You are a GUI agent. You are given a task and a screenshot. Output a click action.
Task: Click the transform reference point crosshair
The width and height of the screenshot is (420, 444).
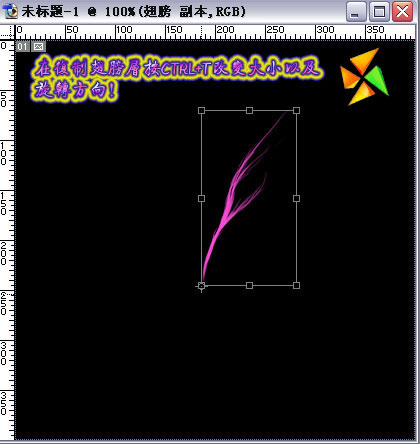(x=201, y=286)
